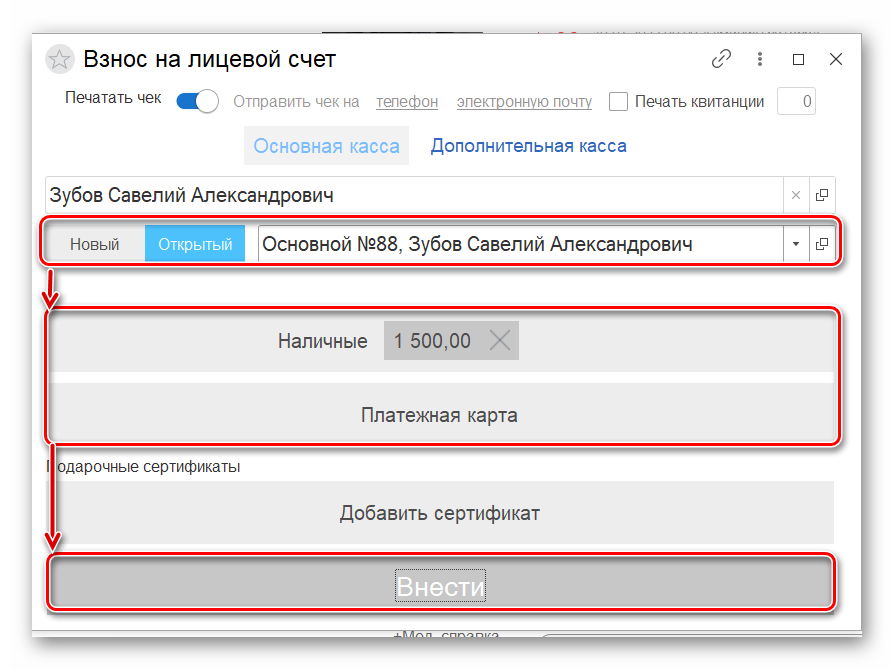The height and width of the screenshot is (669, 894).
Task: Maximize the deposit dialog window
Action: pyautogui.click(x=798, y=59)
